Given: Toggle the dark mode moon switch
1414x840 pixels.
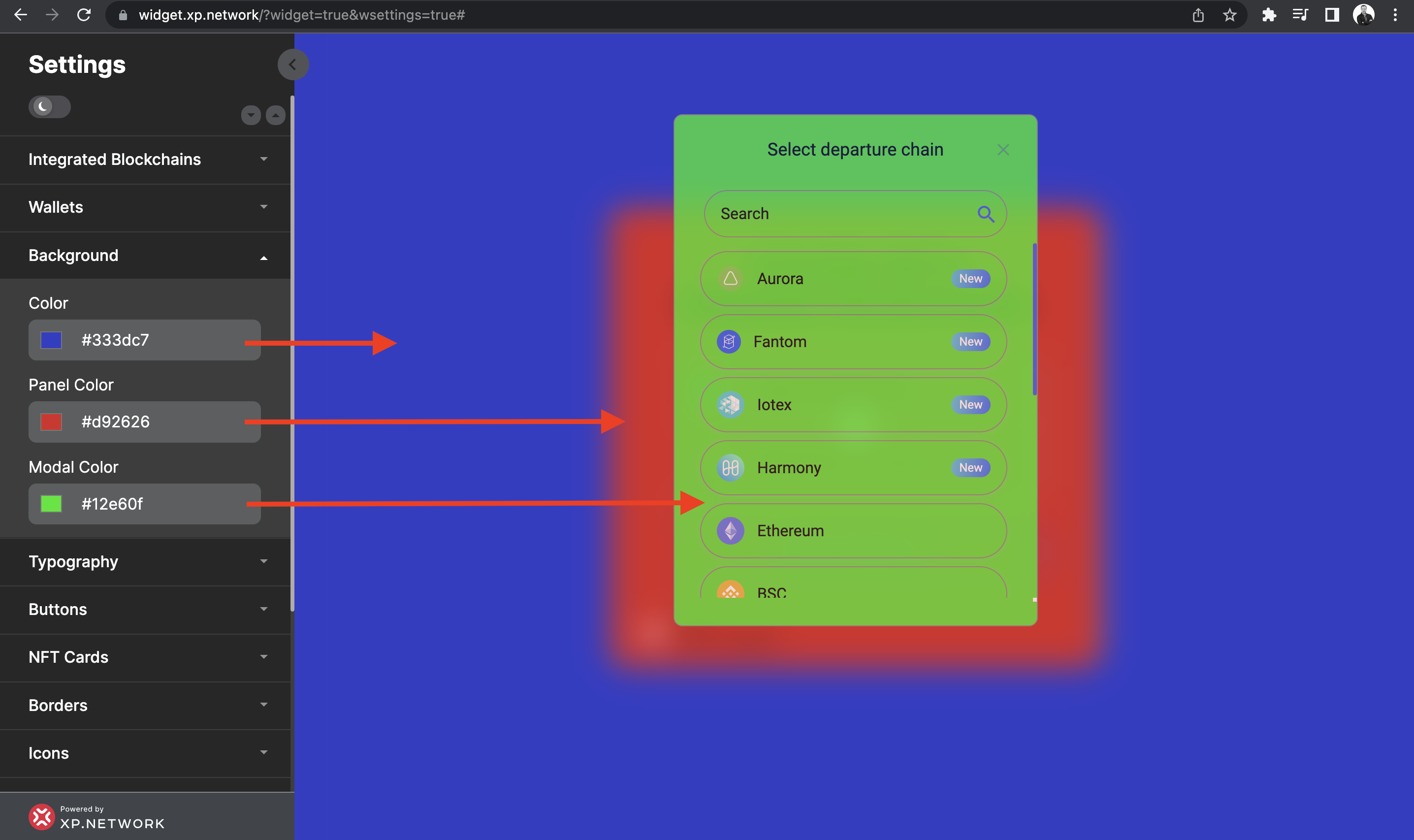Looking at the screenshot, I should coord(50,106).
